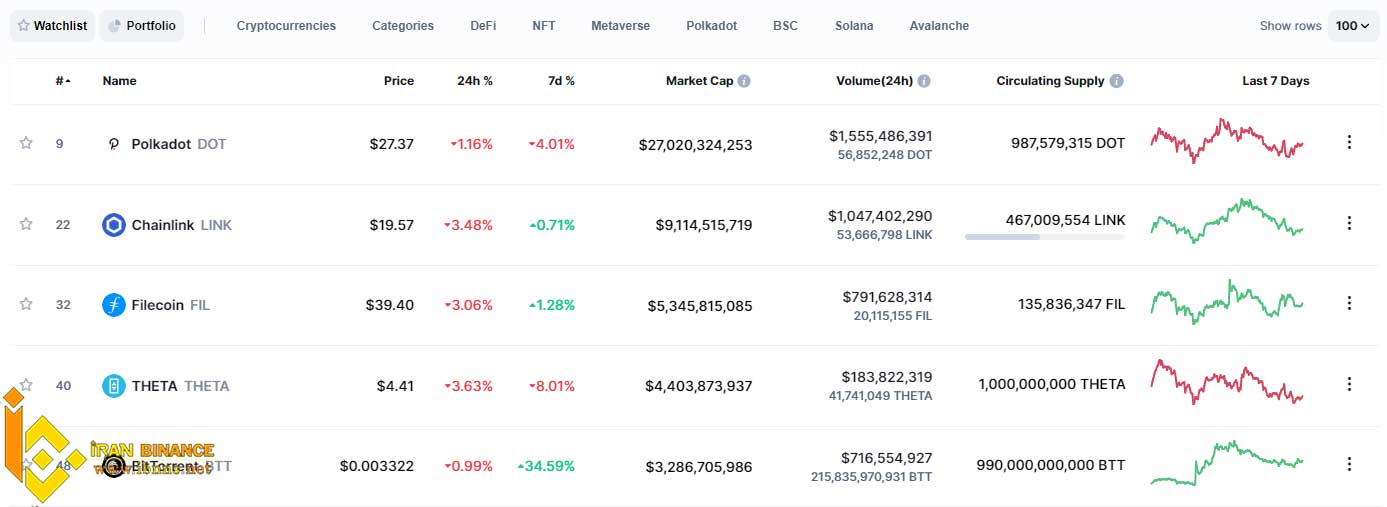Open THETA coin page link

pyautogui.click(x=180, y=386)
